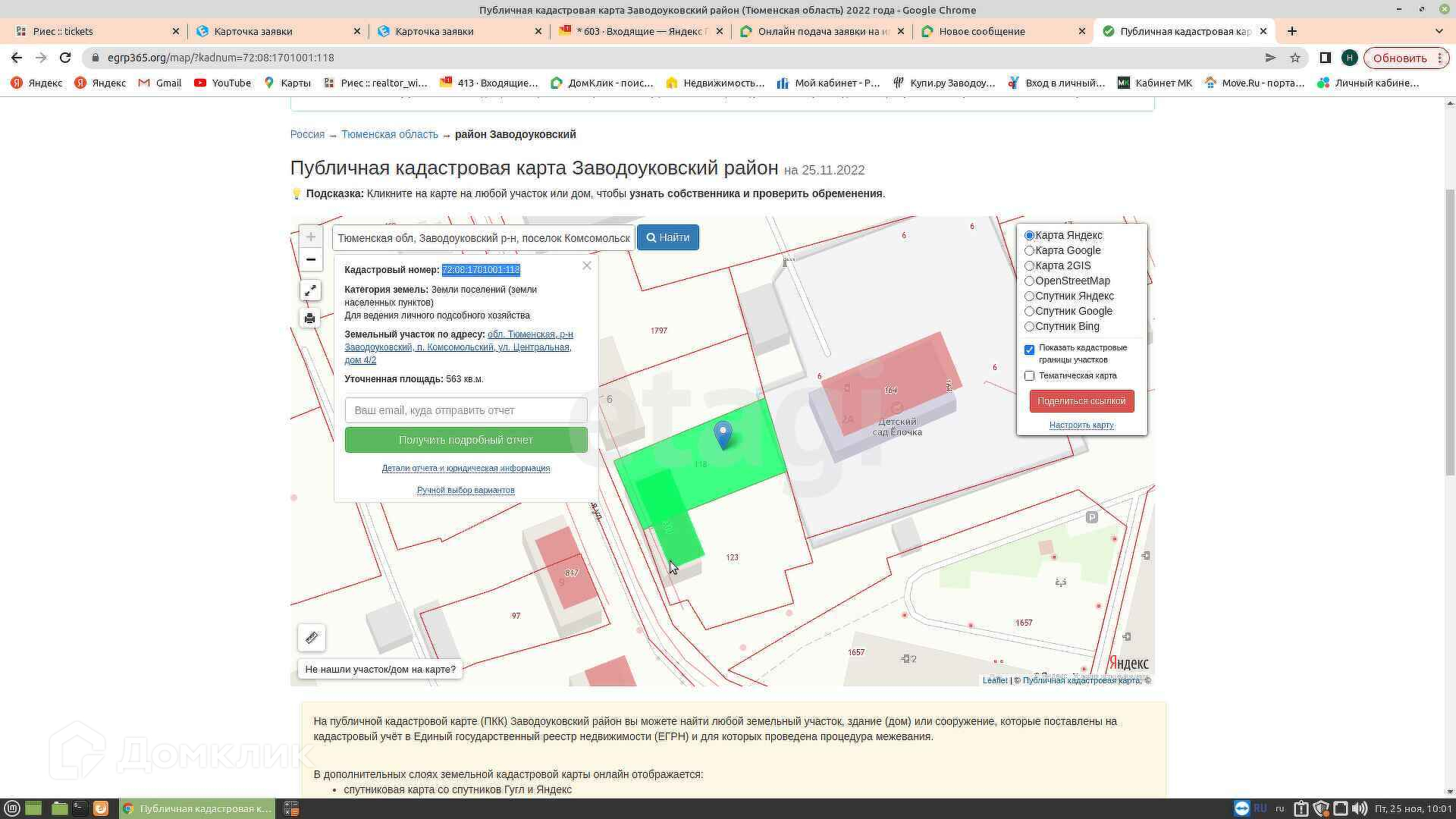Toggle fullscreen map expand icon
This screenshot has width=1456, height=819.
310,291
